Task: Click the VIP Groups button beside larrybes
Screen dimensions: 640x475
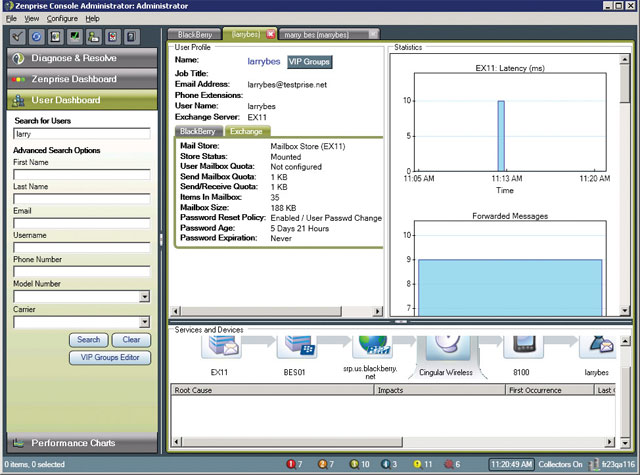Action: pos(309,62)
